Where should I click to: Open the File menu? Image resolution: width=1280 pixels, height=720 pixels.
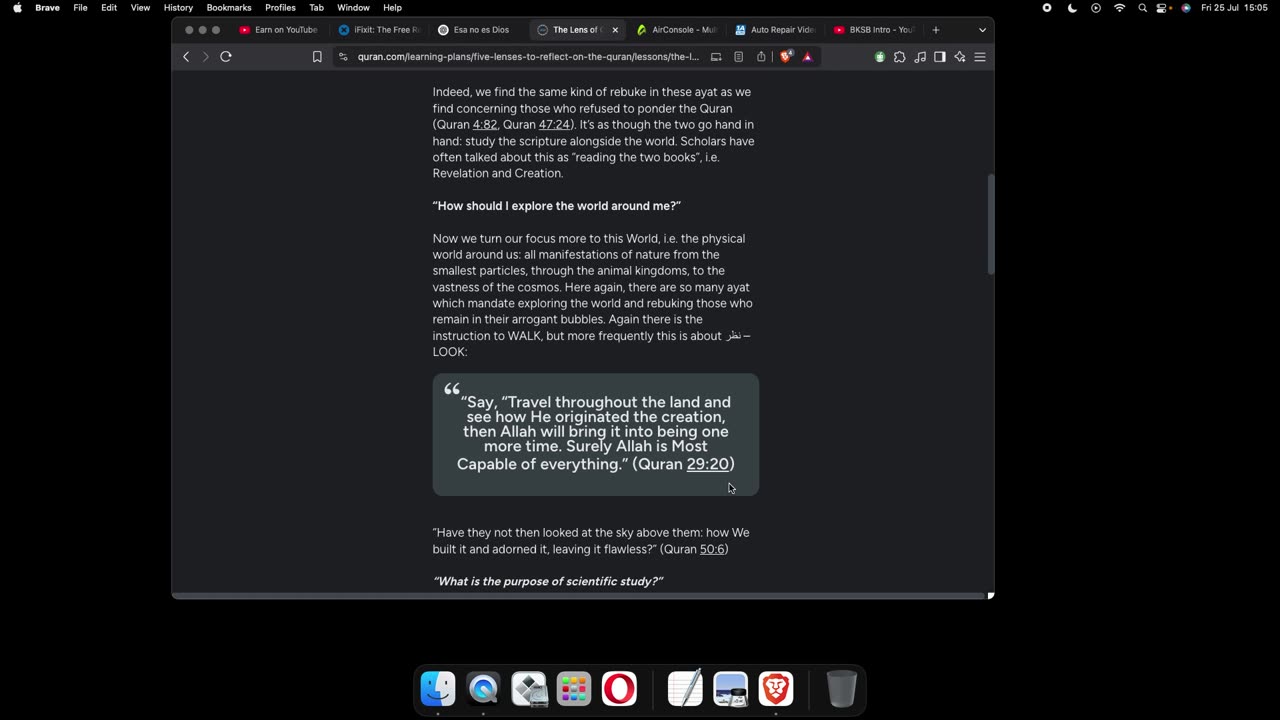[80, 8]
